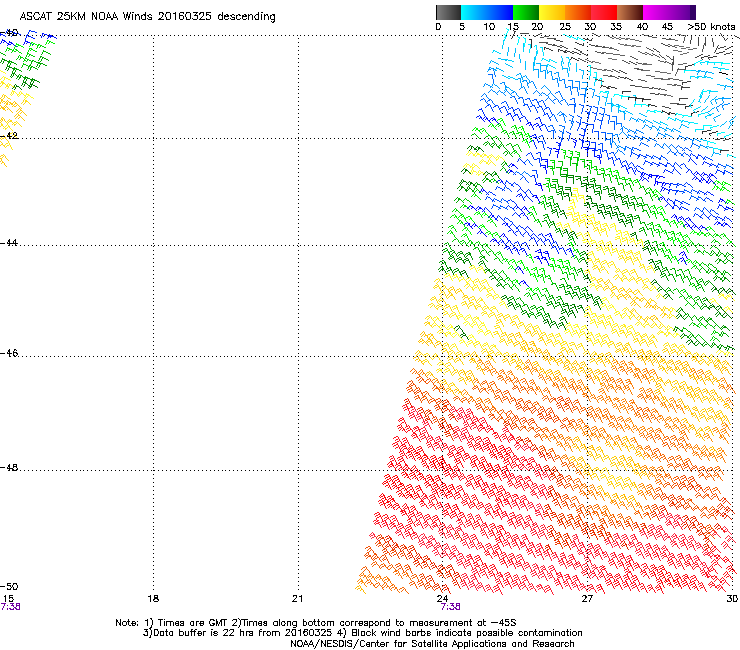Image resolution: width=740 pixels, height=650 pixels.
Task: Click the '45' label under the color scale
Action: 667,27
